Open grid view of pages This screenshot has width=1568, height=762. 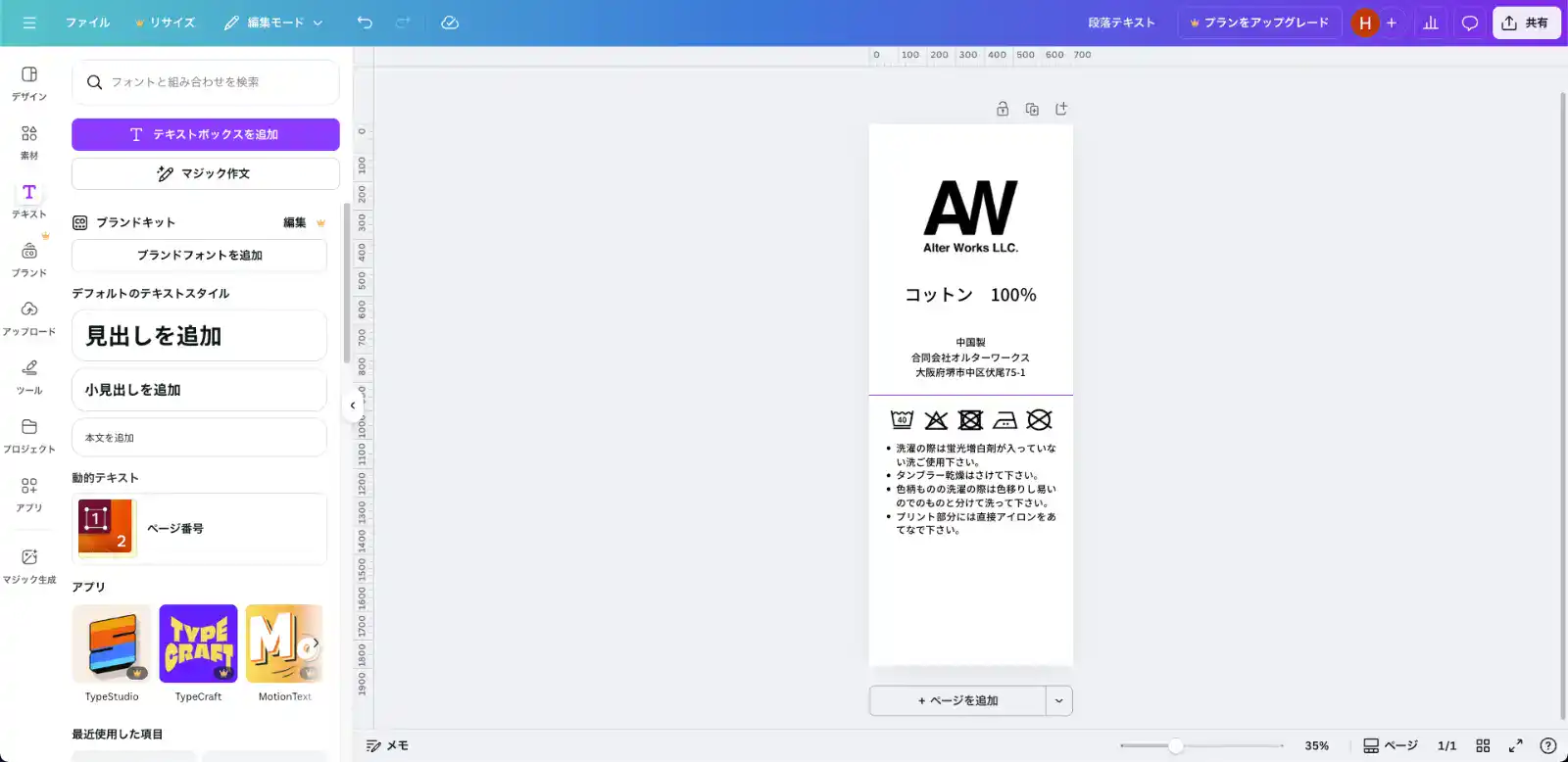pos(1483,745)
